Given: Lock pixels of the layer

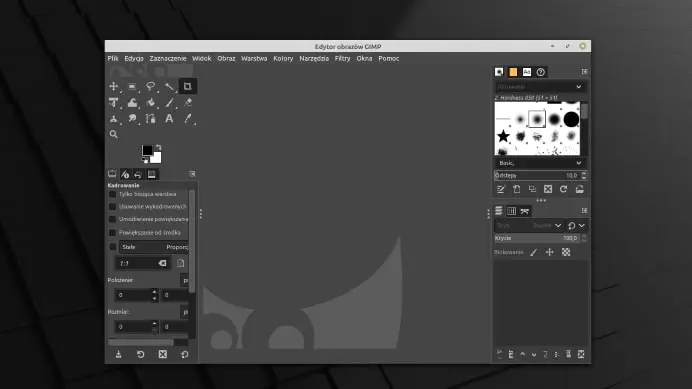Looking at the screenshot, I should click(x=534, y=252).
